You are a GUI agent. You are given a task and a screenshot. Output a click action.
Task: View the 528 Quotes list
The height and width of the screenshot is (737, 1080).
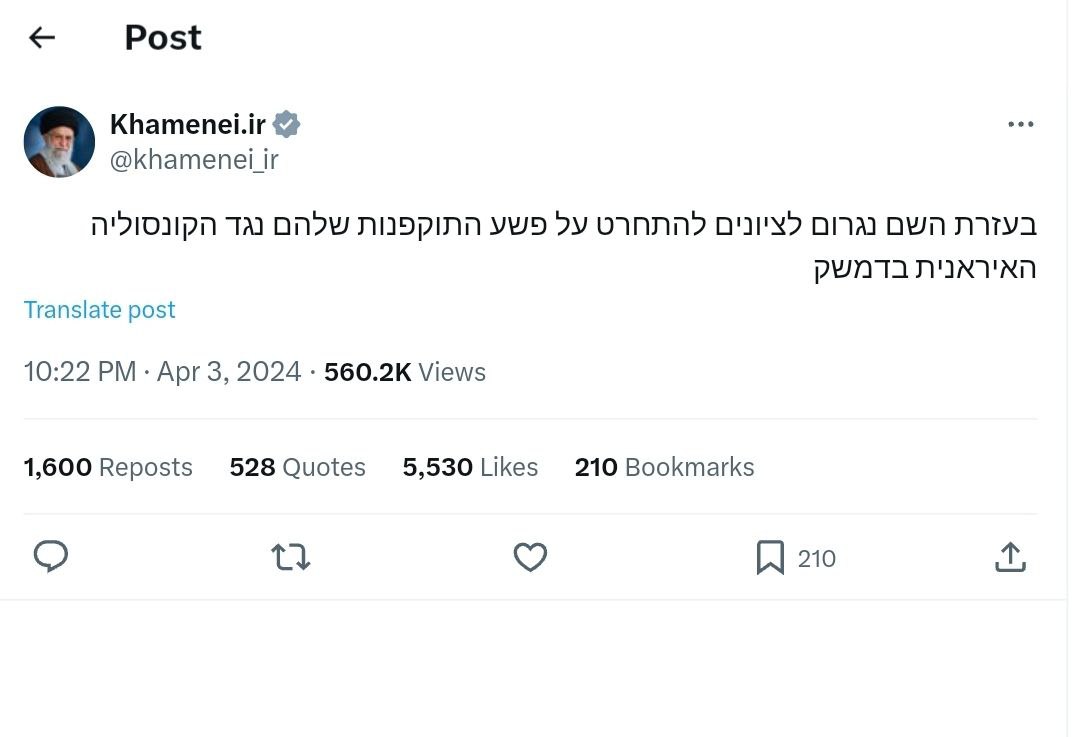(297, 467)
